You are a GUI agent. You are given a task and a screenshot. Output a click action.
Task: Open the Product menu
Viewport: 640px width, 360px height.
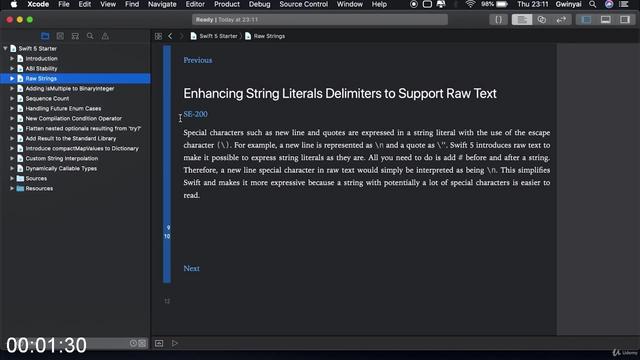click(x=227, y=4)
